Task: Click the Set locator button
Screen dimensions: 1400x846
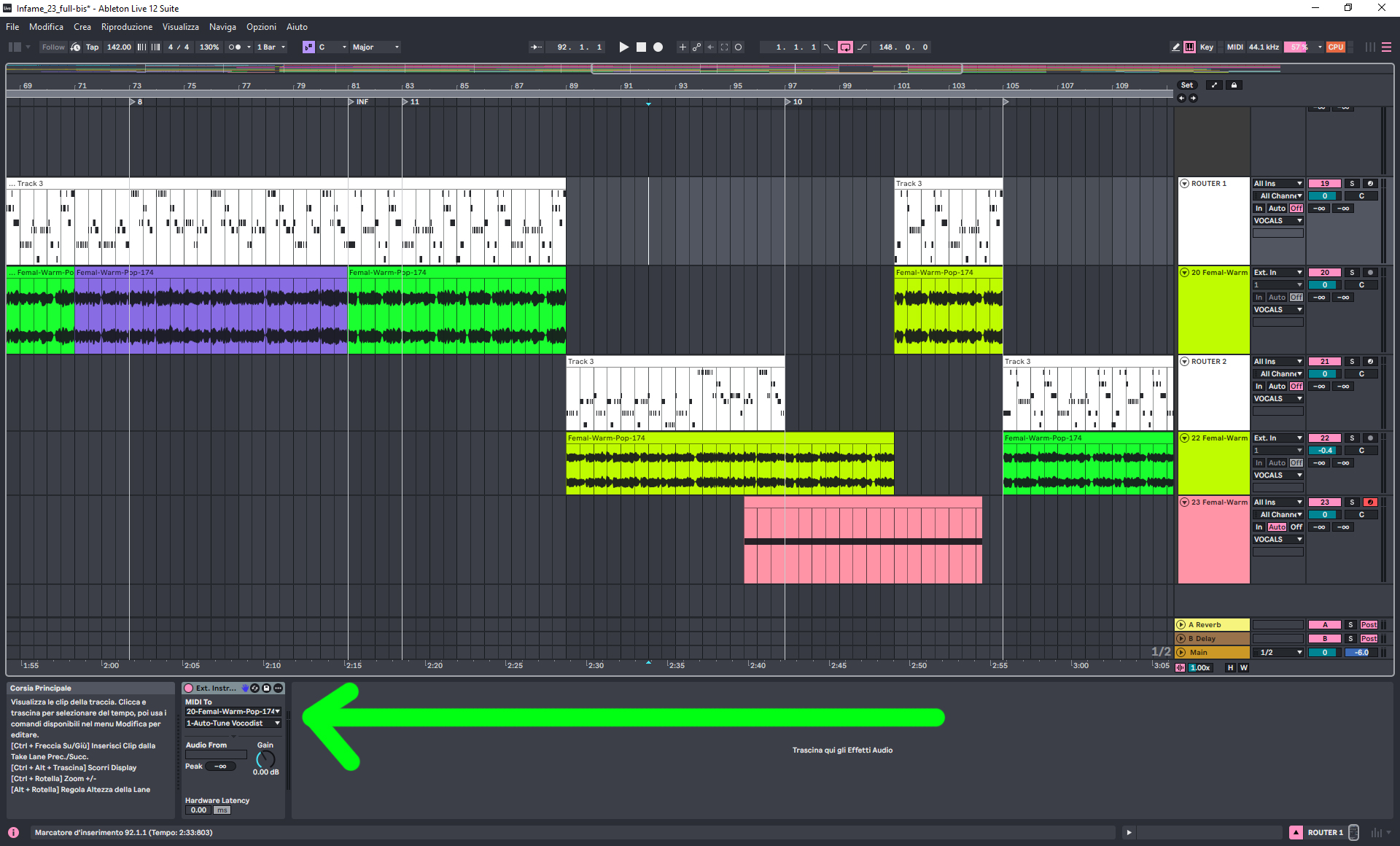Action: point(1186,85)
